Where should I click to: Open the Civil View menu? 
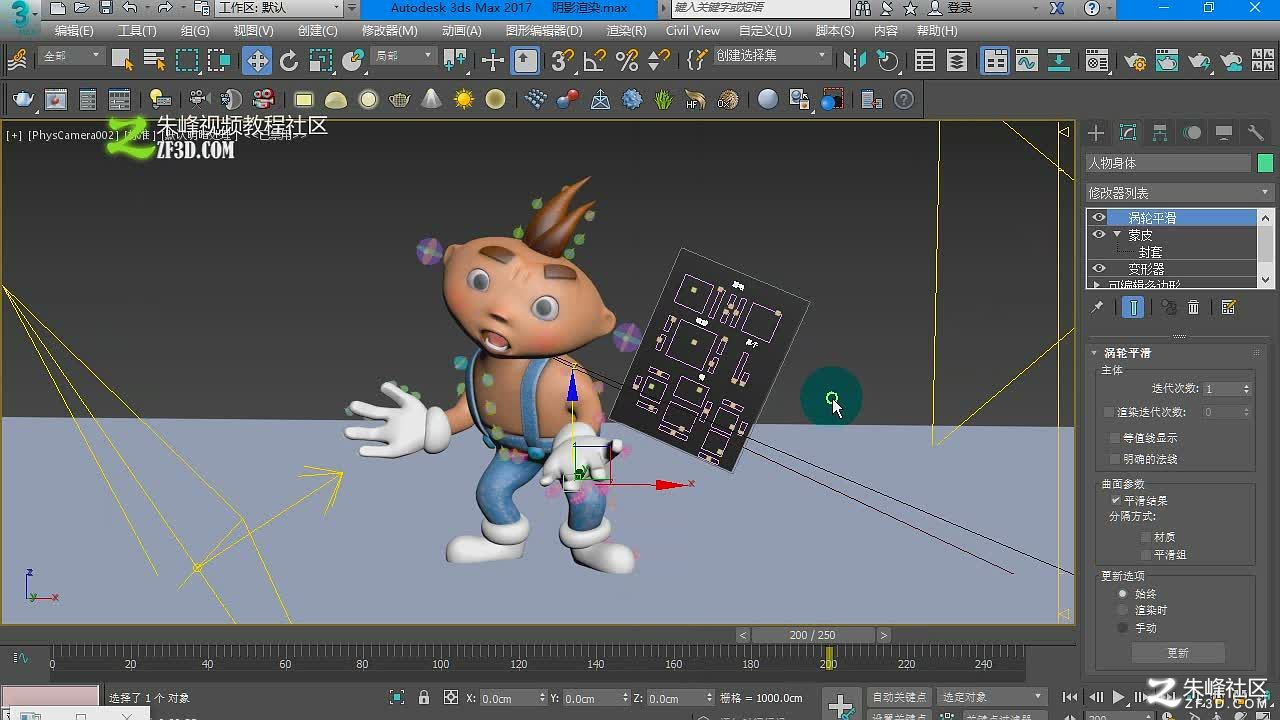(x=692, y=31)
